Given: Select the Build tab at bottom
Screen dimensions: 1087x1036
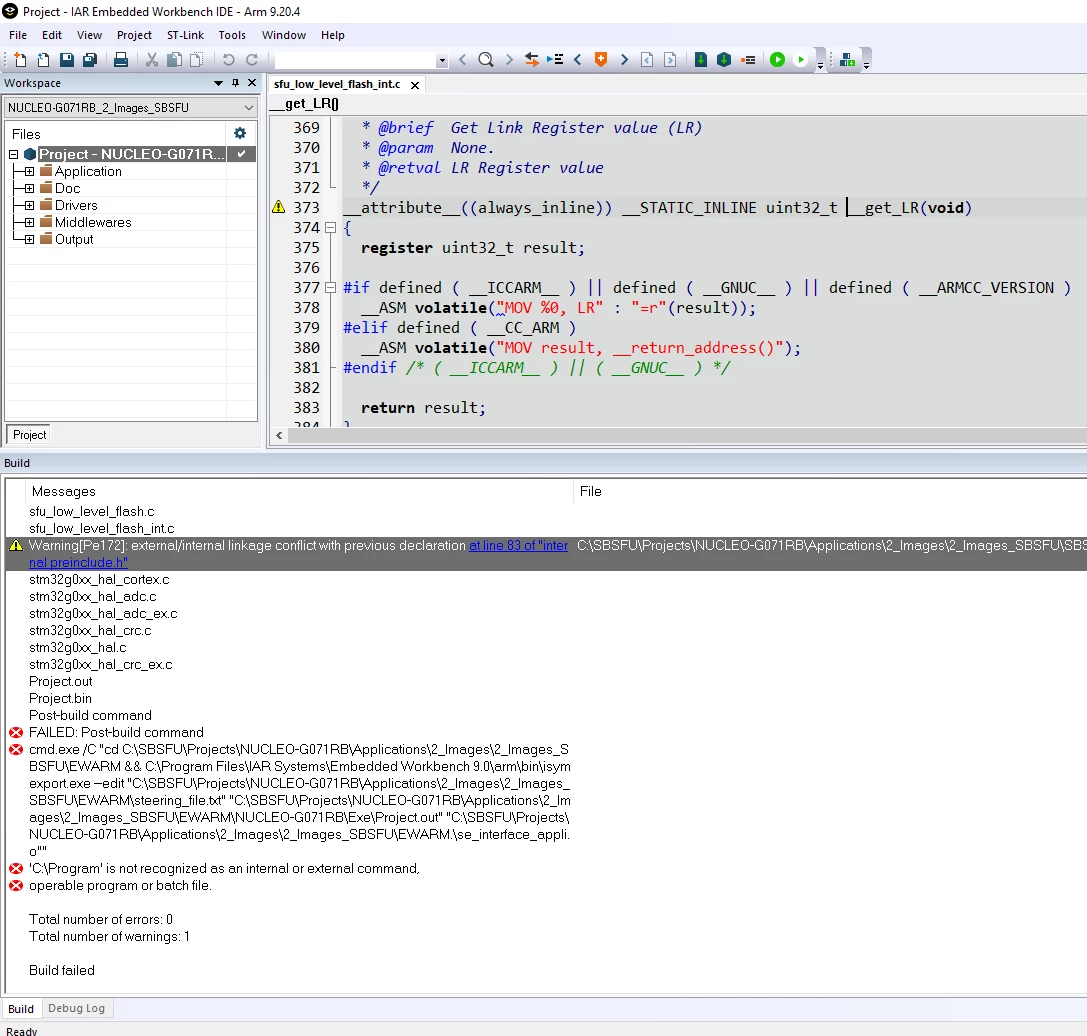Looking at the screenshot, I should [x=21, y=1008].
